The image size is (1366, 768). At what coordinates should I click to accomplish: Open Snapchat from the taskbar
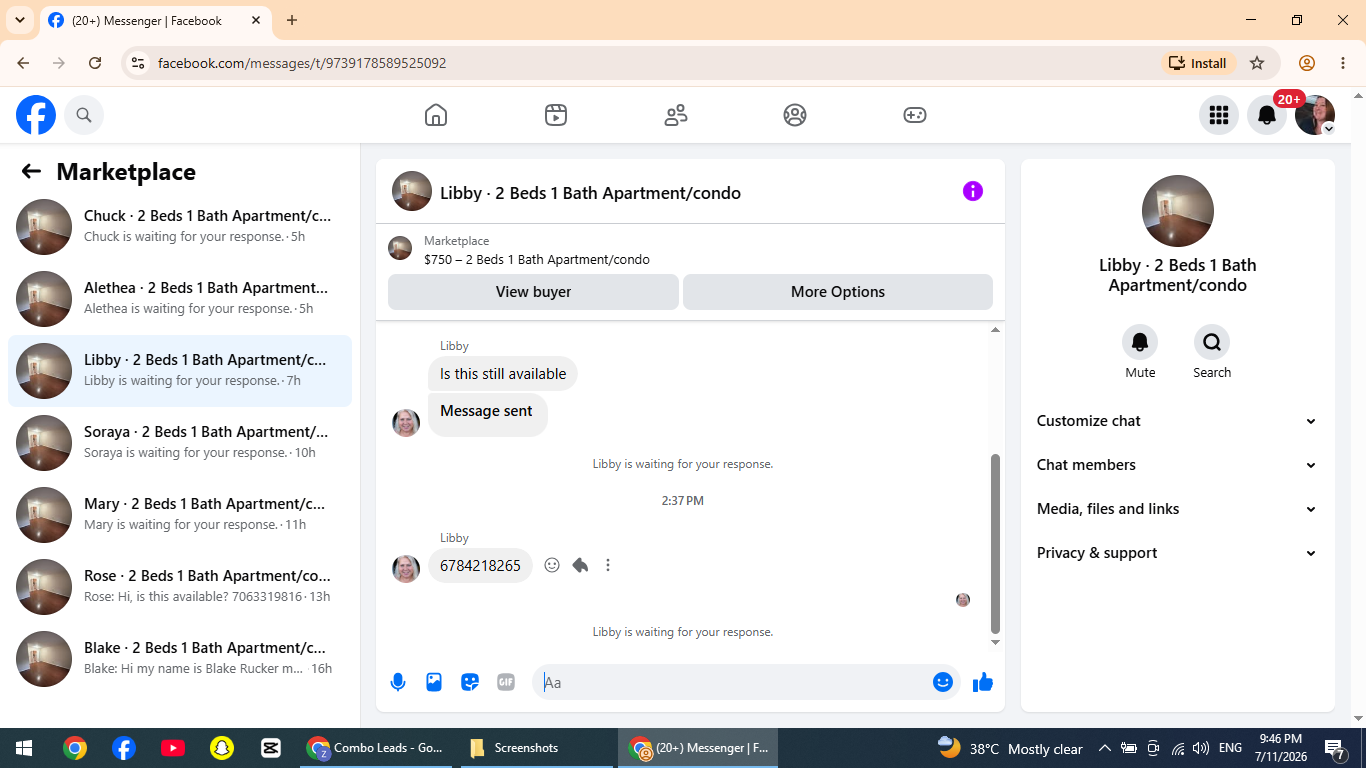[x=221, y=748]
